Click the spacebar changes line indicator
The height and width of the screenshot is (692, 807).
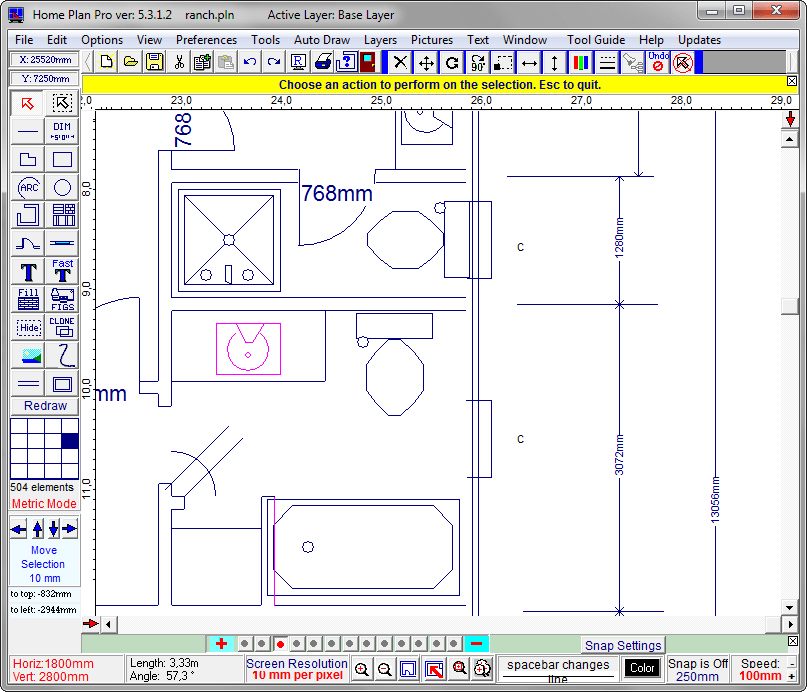pyautogui.click(x=558, y=670)
